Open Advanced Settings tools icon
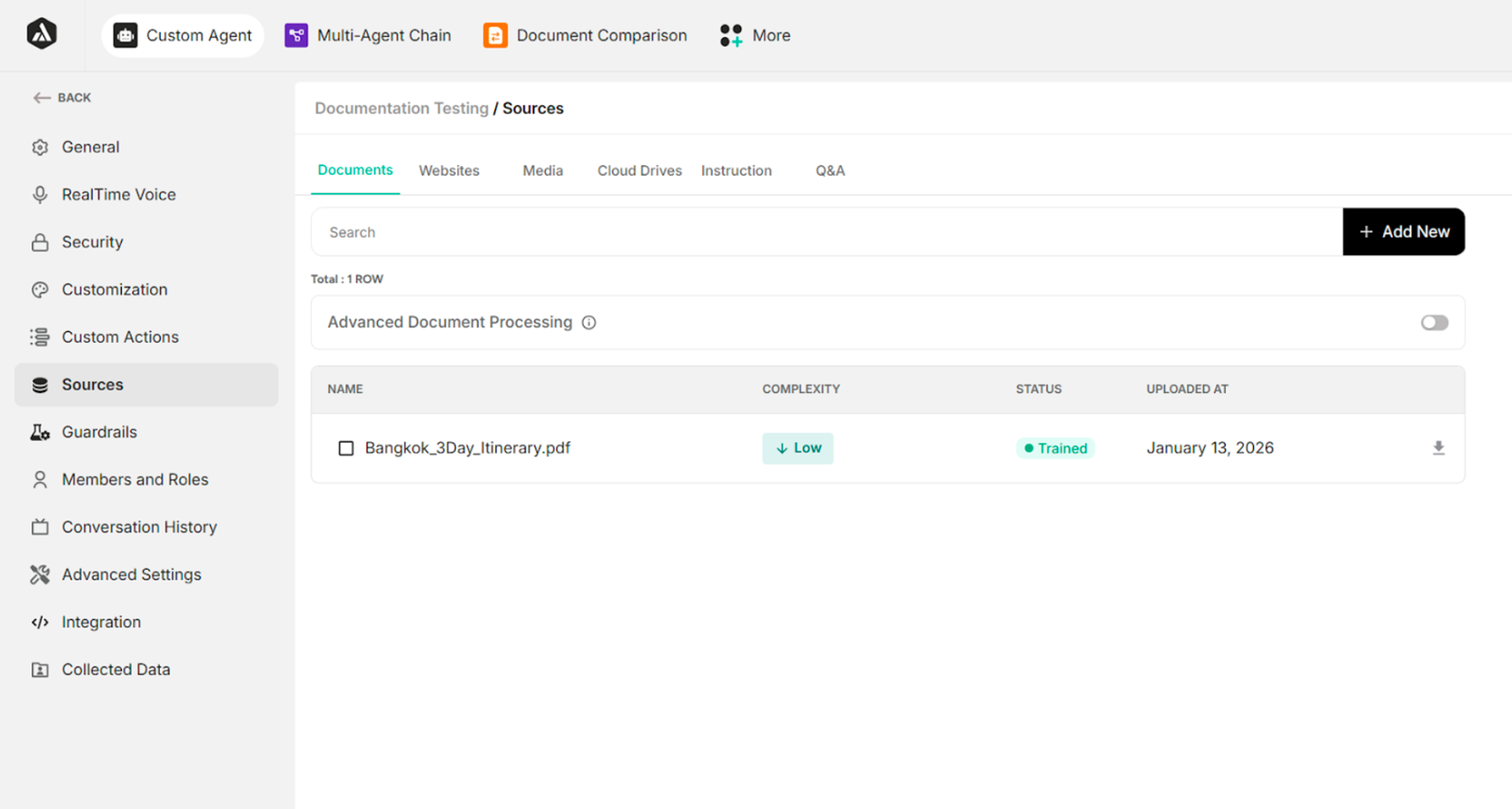 click(40, 575)
